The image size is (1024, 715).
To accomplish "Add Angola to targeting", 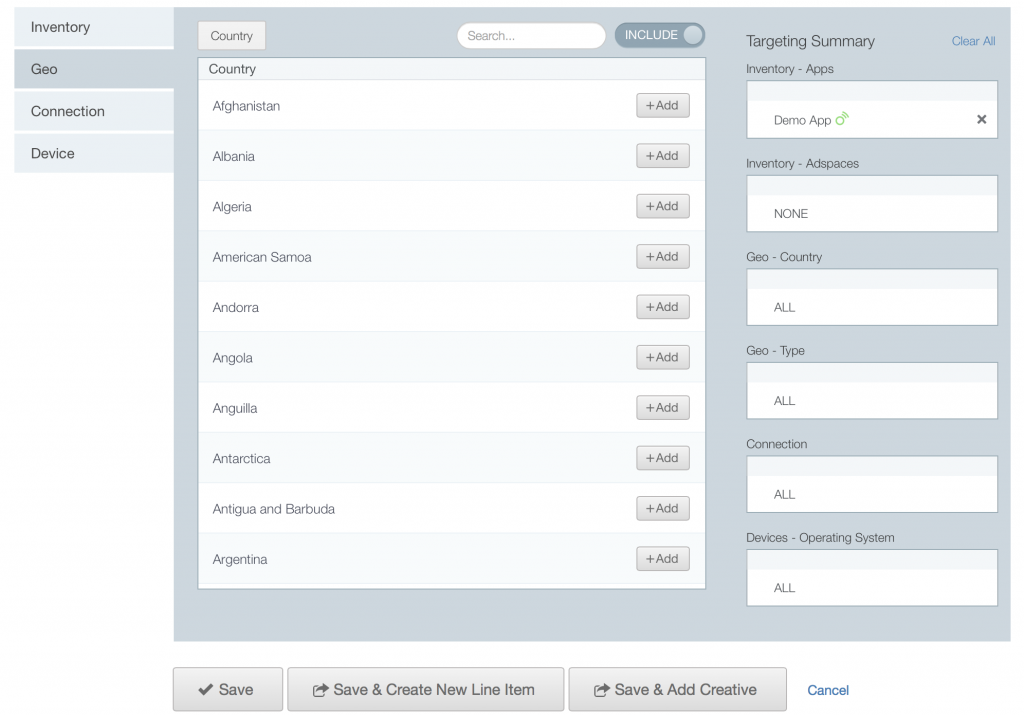I will point(663,357).
